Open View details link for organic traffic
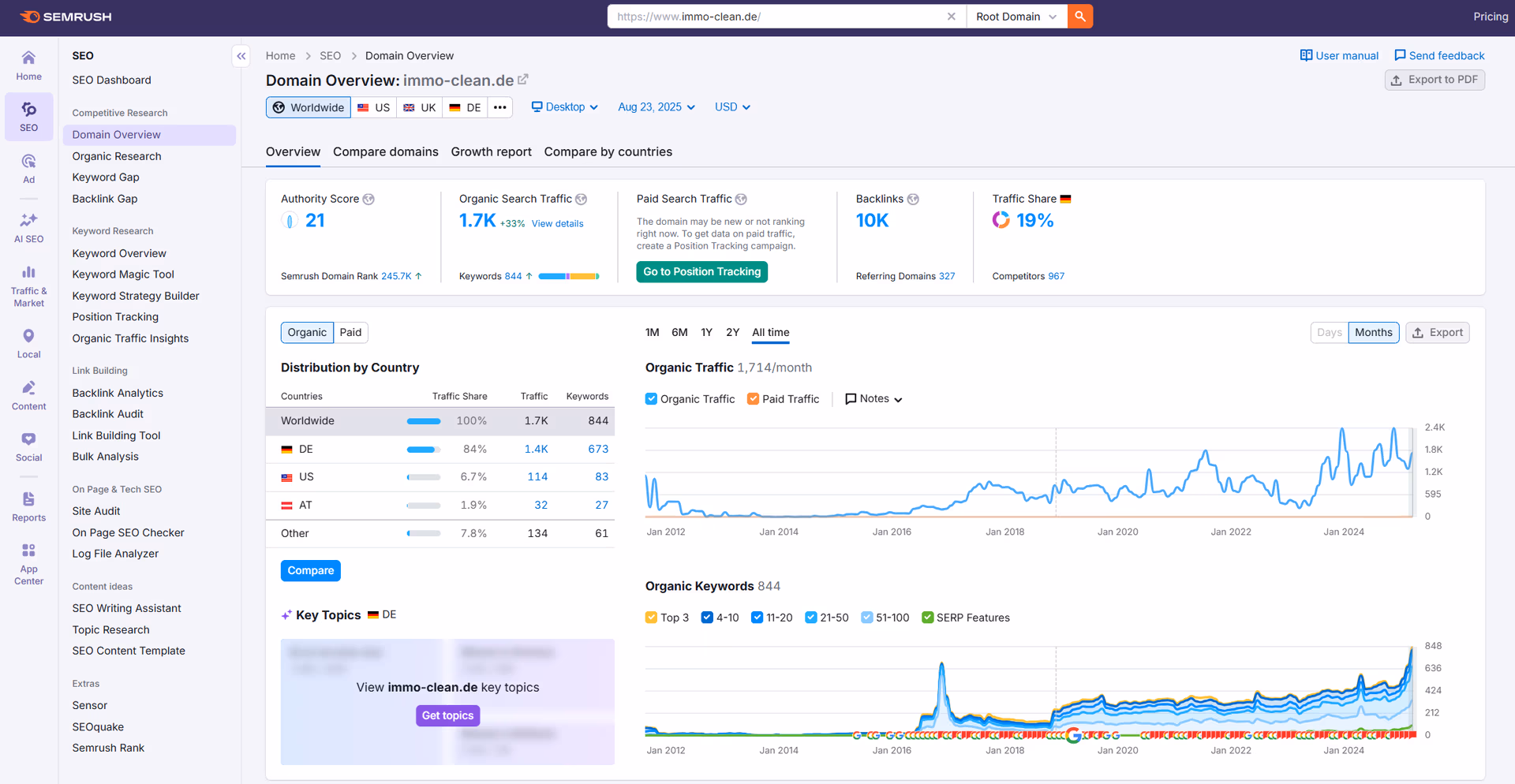The width and height of the screenshot is (1515, 784). coord(558,224)
